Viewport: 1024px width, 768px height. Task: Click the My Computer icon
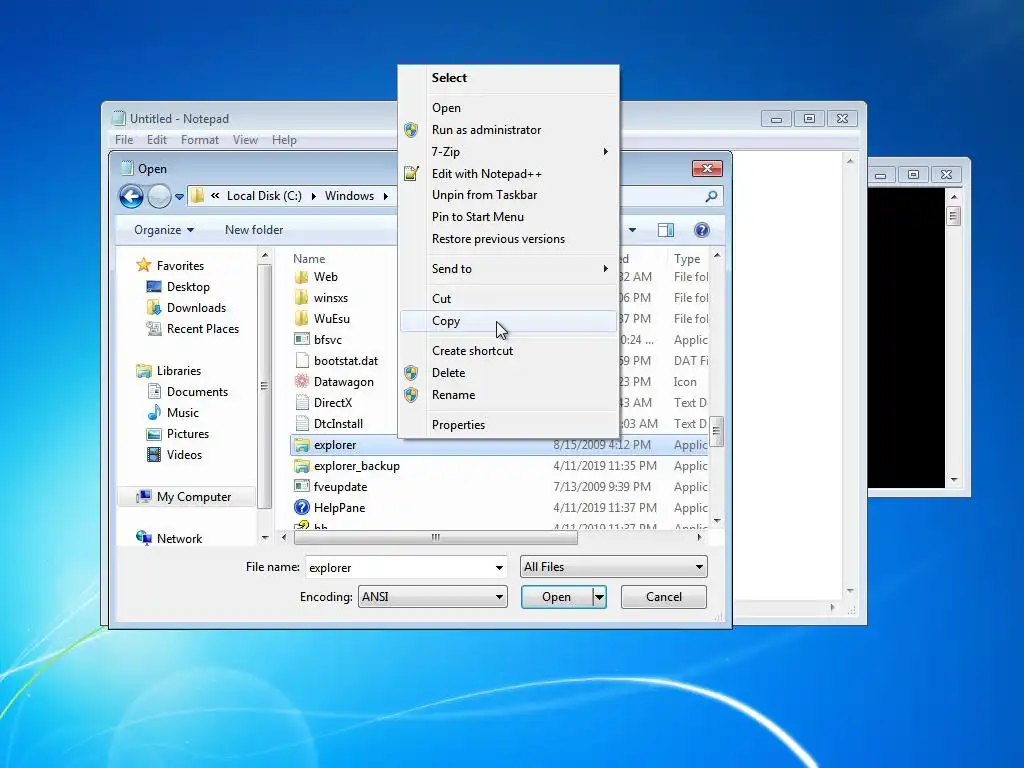click(x=144, y=496)
